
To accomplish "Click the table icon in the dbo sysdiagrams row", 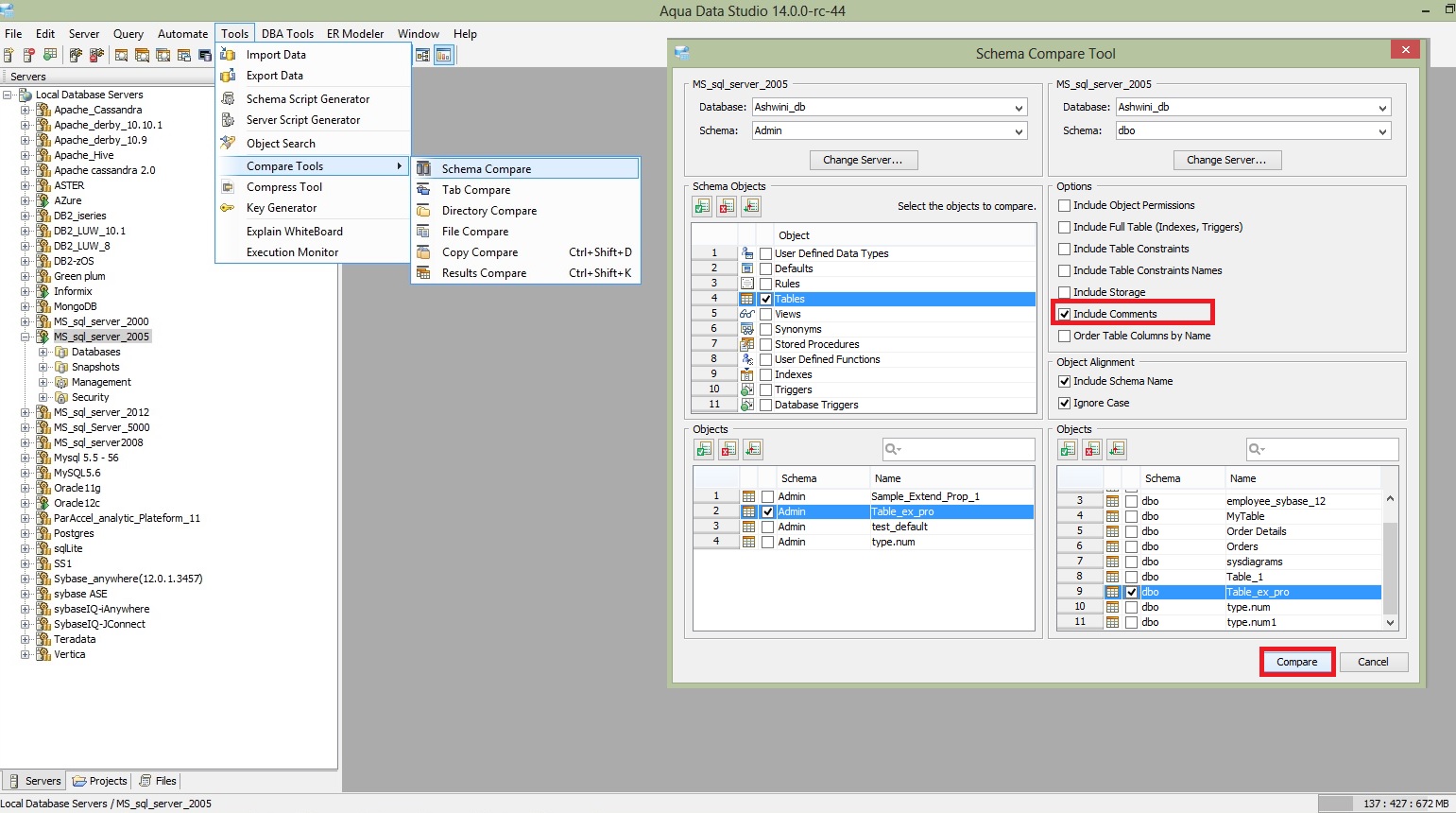I will click(x=1112, y=562).
